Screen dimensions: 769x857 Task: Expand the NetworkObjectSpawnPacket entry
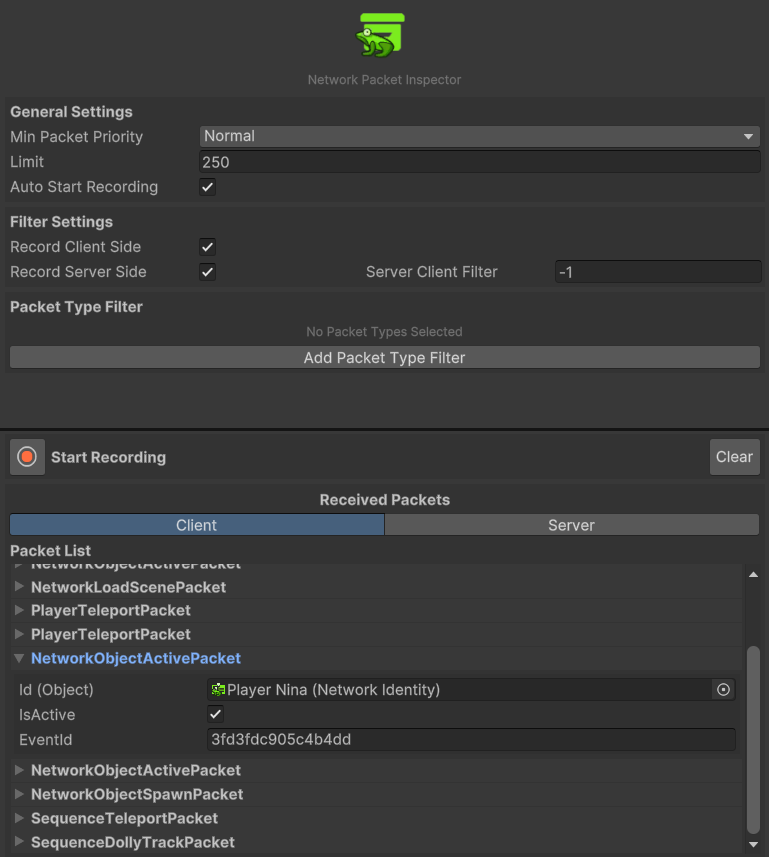point(19,794)
